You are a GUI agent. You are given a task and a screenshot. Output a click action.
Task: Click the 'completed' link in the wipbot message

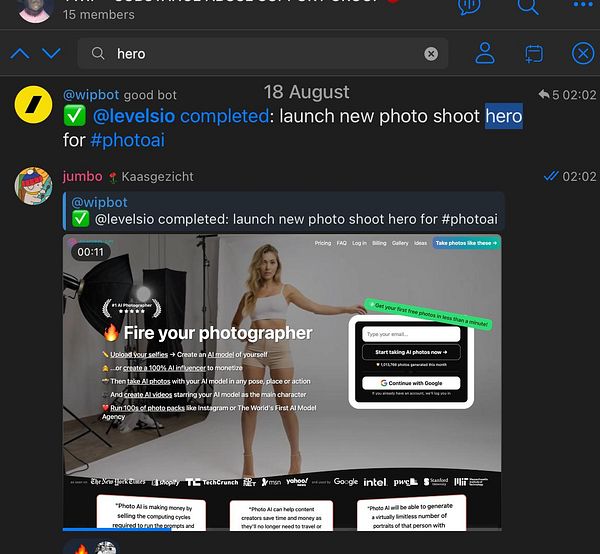click(225, 116)
